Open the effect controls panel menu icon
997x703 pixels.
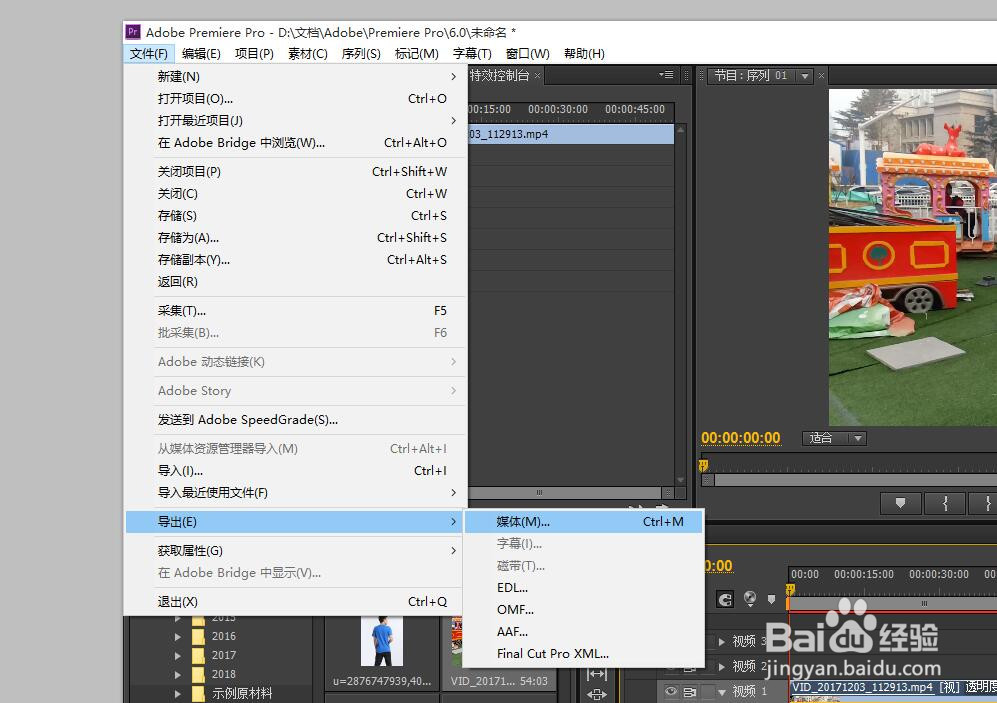click(x=666, y=75)
